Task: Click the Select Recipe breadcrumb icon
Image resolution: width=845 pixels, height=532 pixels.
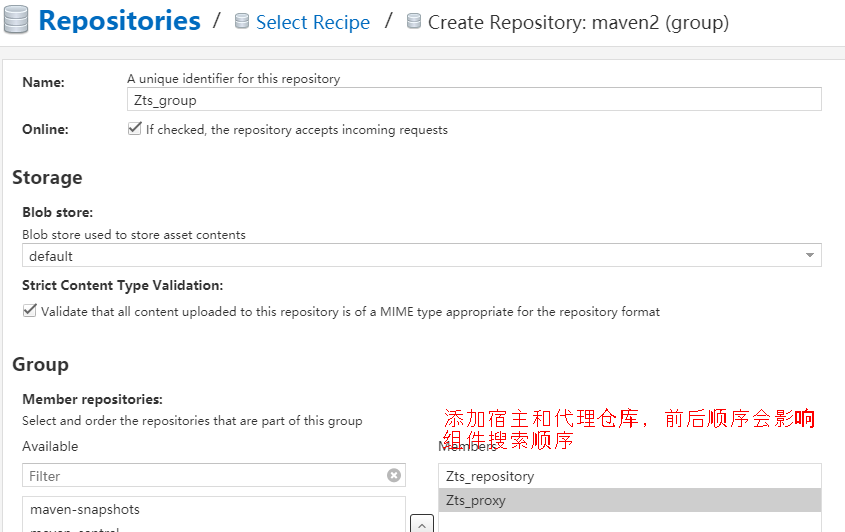Action: point(242,21)
